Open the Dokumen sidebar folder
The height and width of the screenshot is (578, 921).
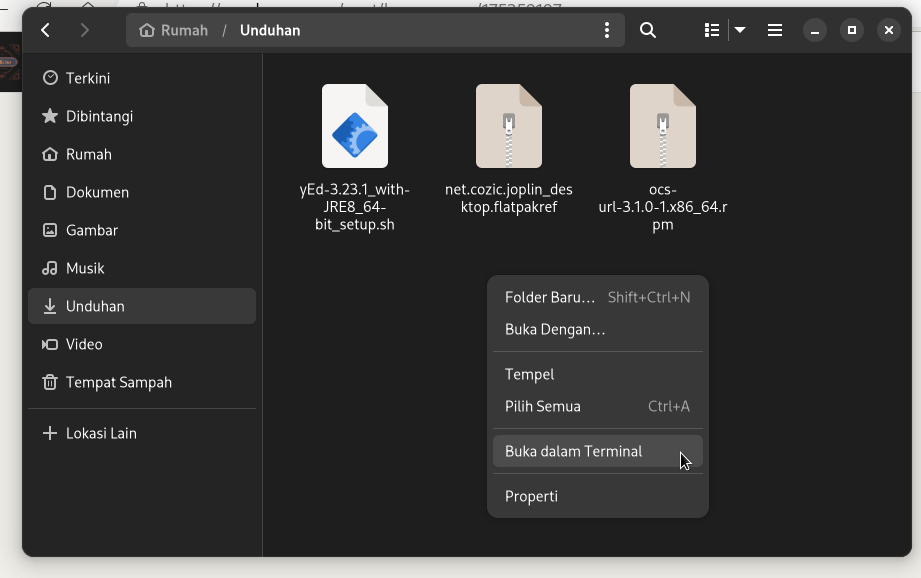coord(97,192)
